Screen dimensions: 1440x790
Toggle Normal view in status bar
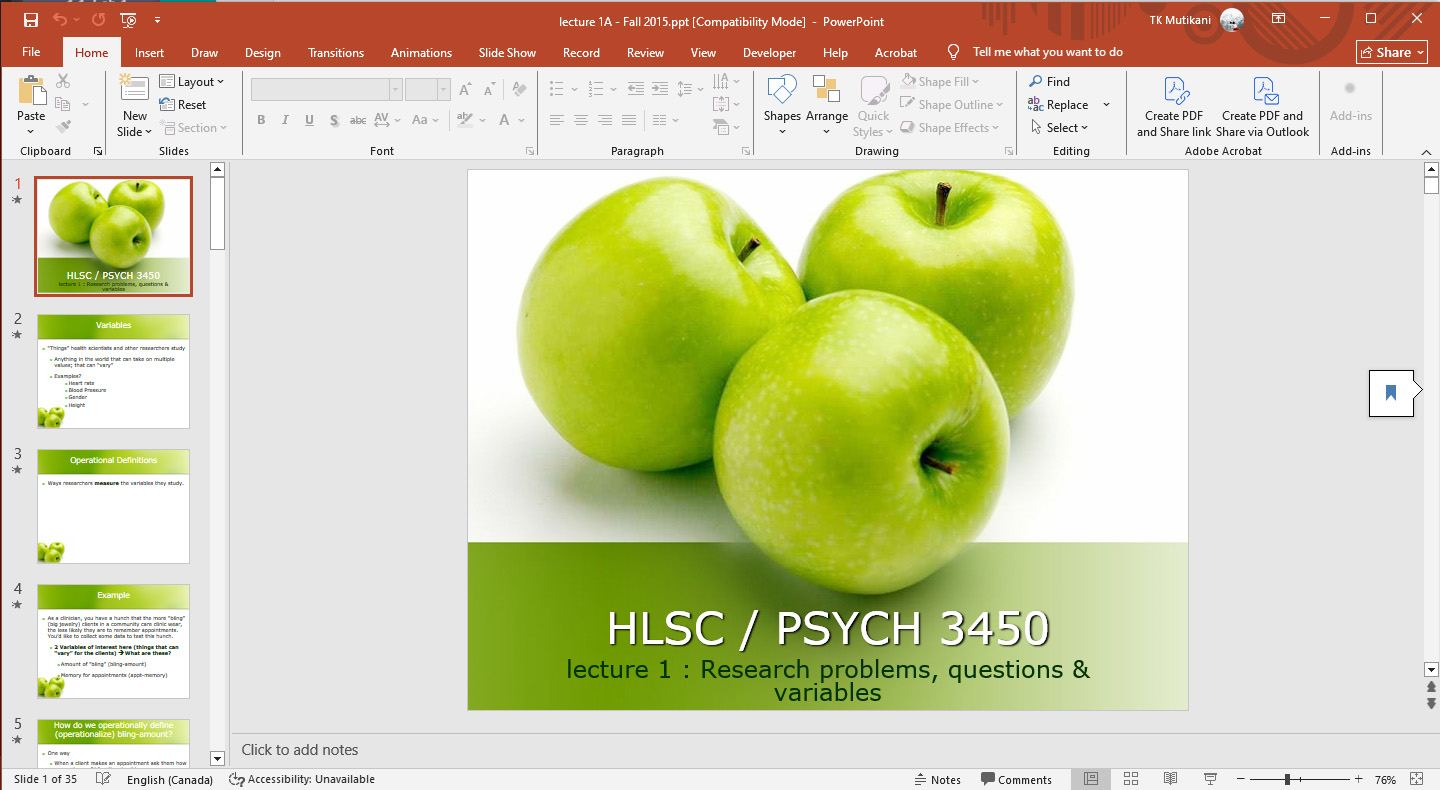[1091, 779]
